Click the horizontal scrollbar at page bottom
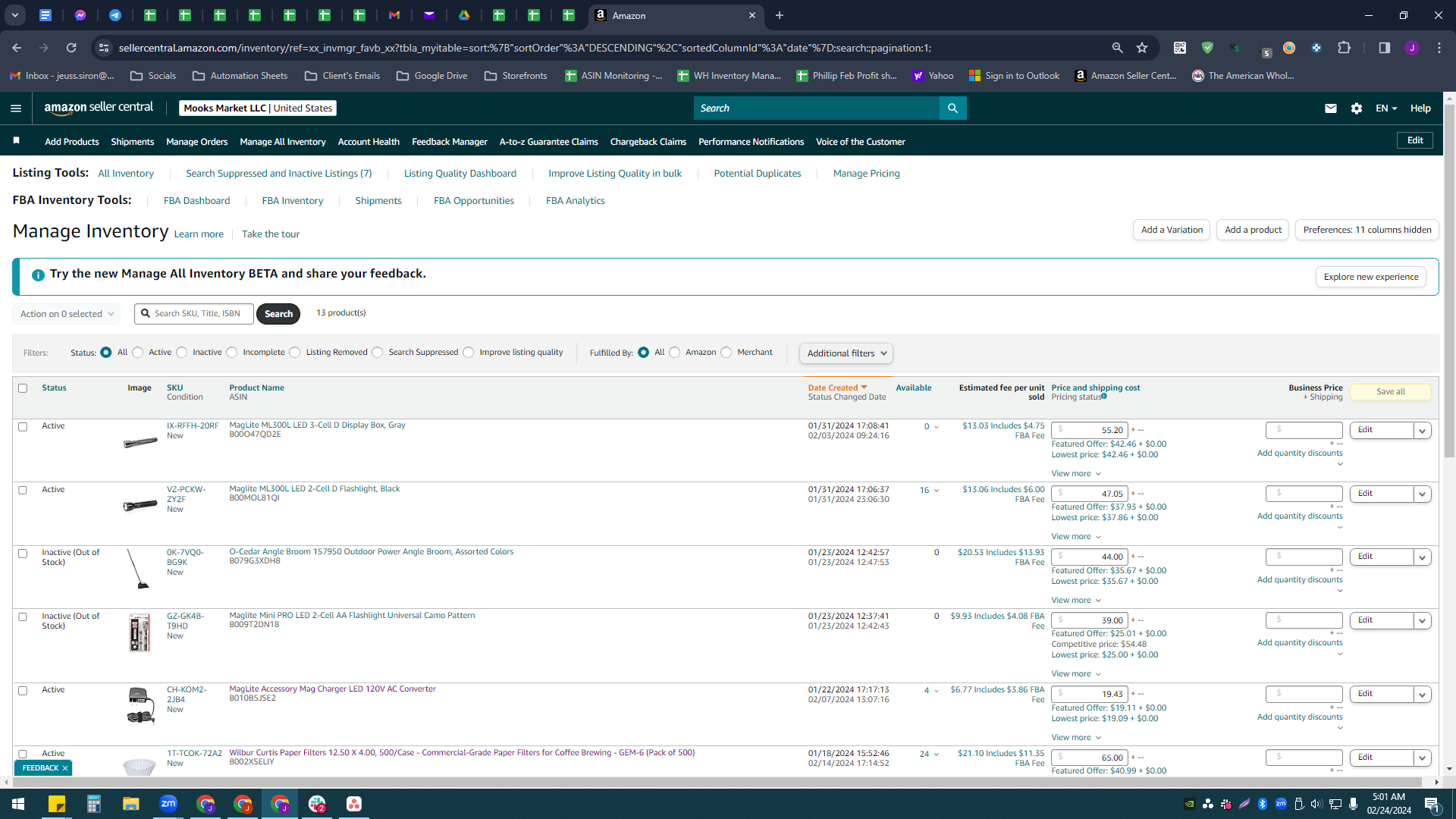The image size is (1456, 819). click(x=716, y=783)
